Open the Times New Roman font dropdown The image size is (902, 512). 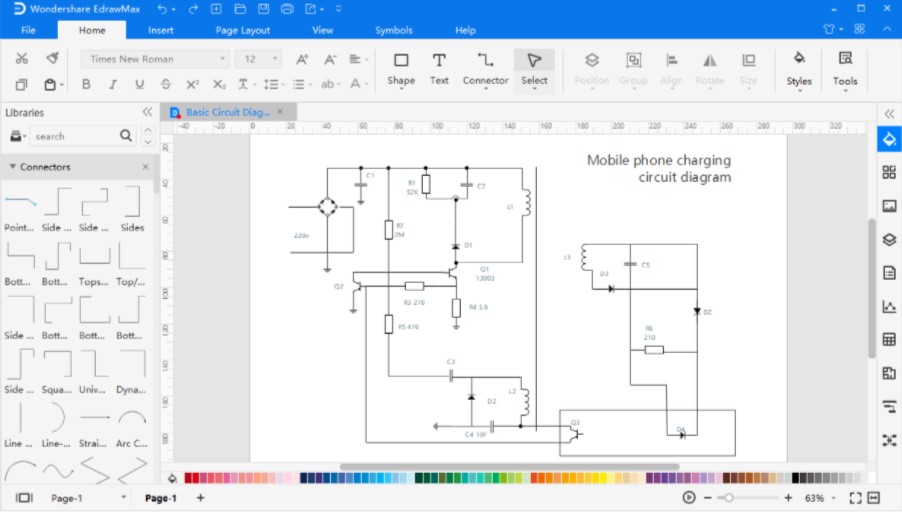(155, 59)
